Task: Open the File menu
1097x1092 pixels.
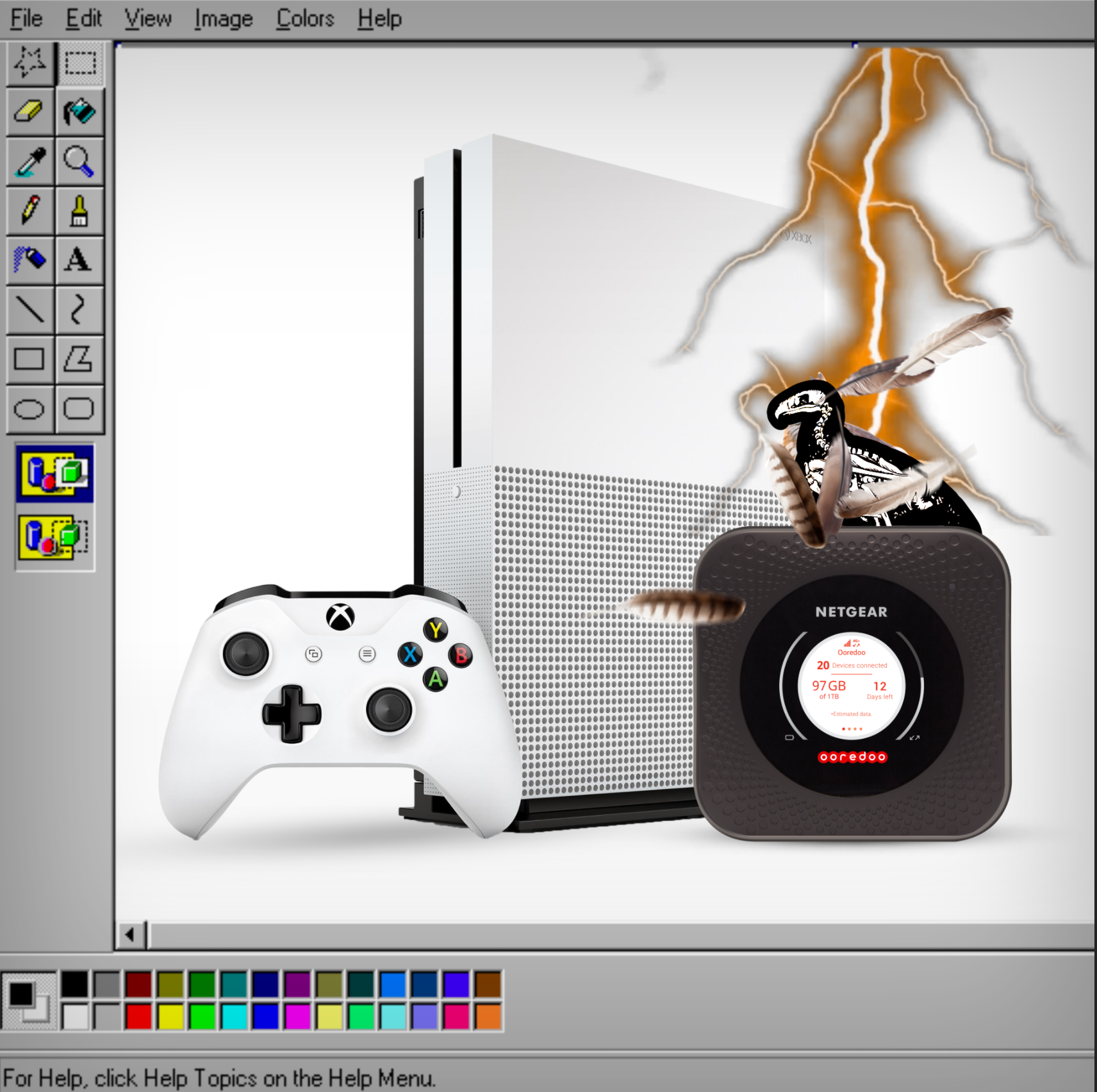Action: point(26,19)
